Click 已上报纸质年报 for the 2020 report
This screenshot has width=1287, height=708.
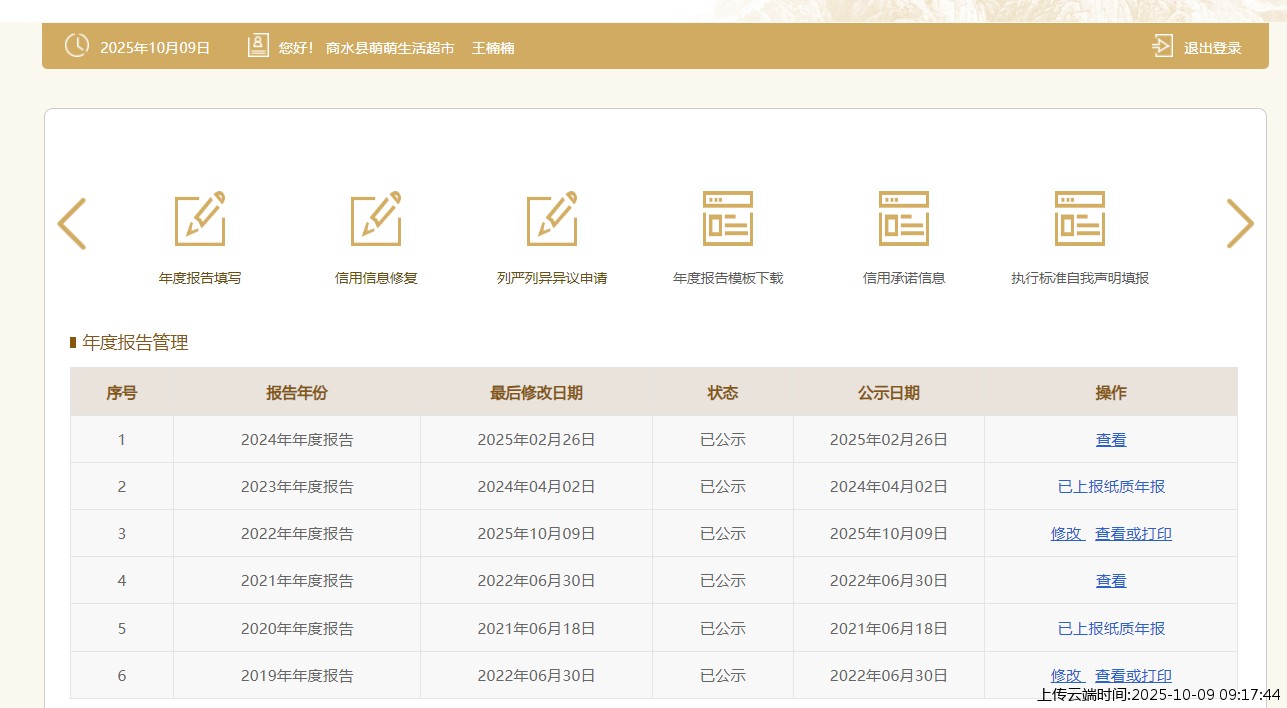(x=1111, y=629)
